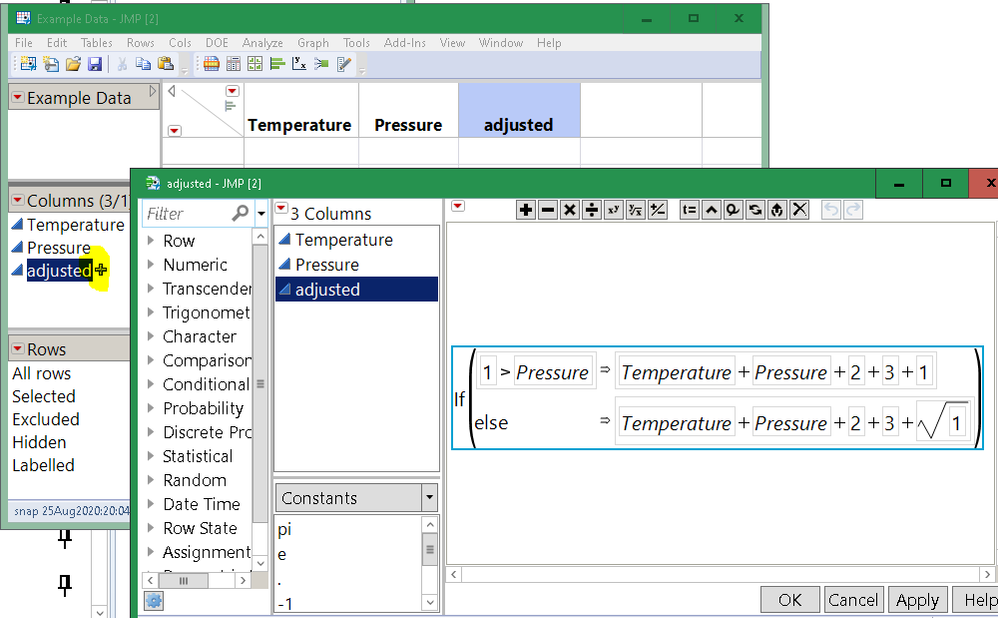Expand the Numeric function group
This screenshot has width=998, height=618.
click(151, 265)
